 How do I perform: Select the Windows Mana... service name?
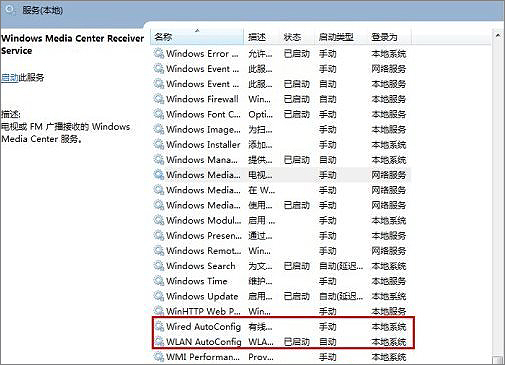(202, 160)
